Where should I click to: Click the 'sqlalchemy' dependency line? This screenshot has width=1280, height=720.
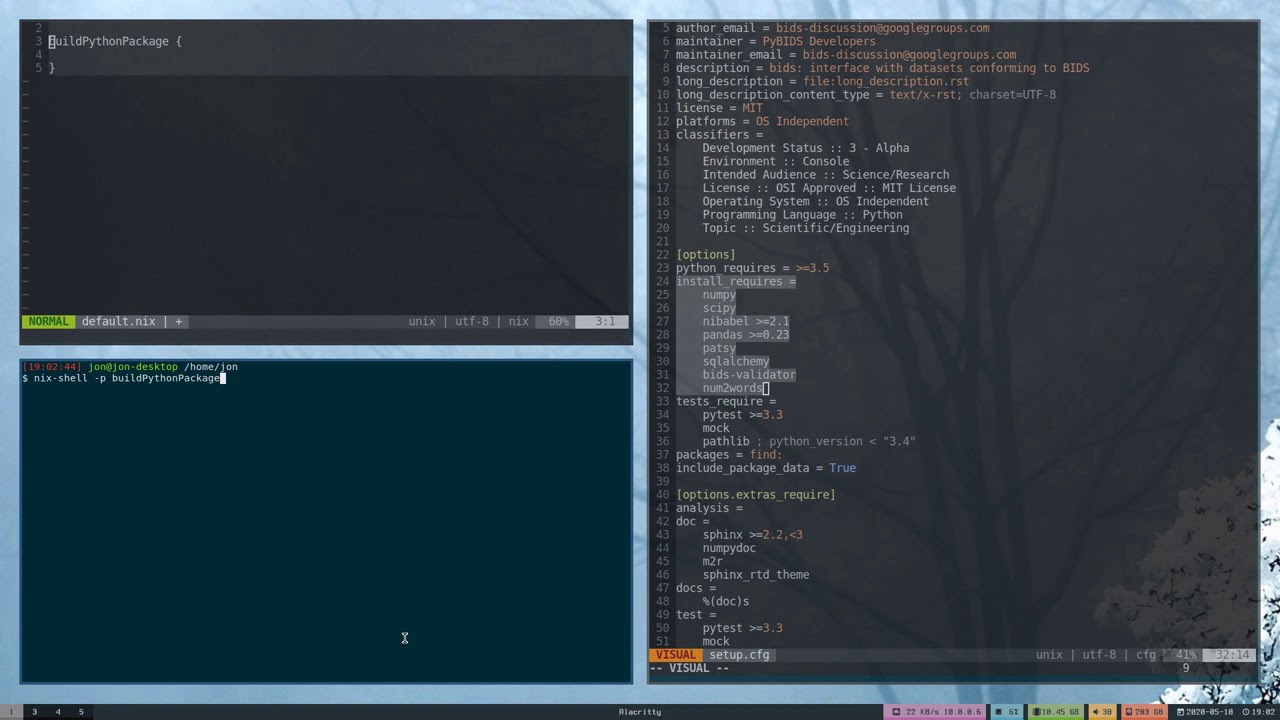coord(735,361)
